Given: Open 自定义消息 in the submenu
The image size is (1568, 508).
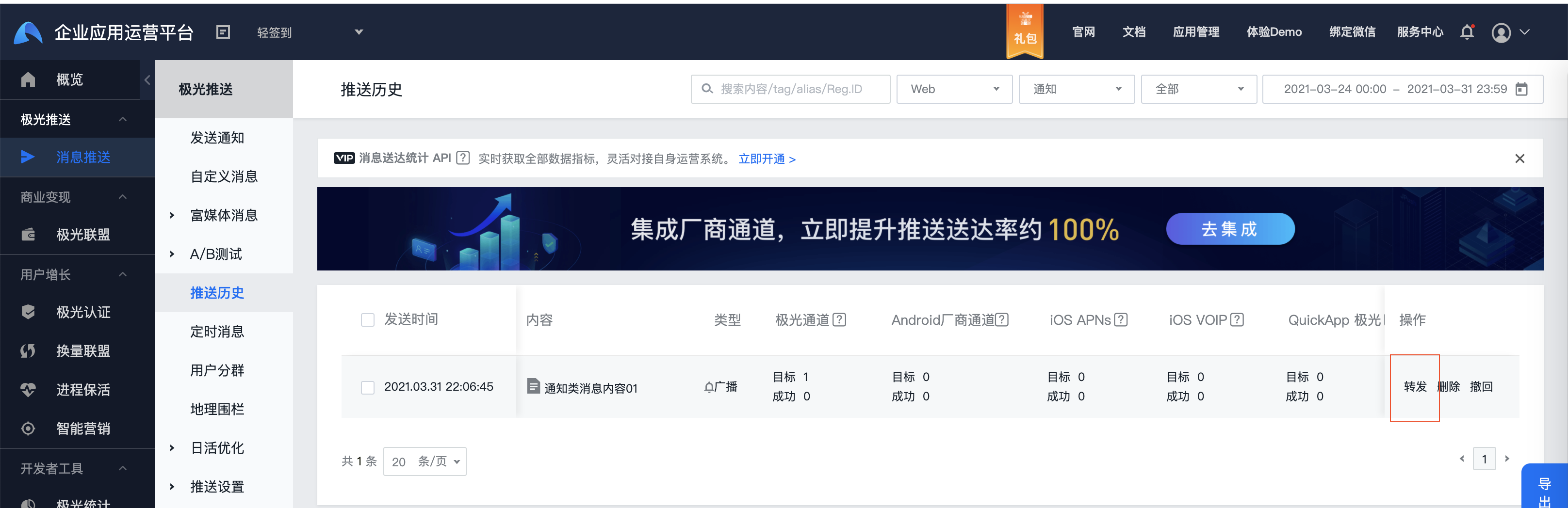Looking at the screenshot, I should click(224, 176).
